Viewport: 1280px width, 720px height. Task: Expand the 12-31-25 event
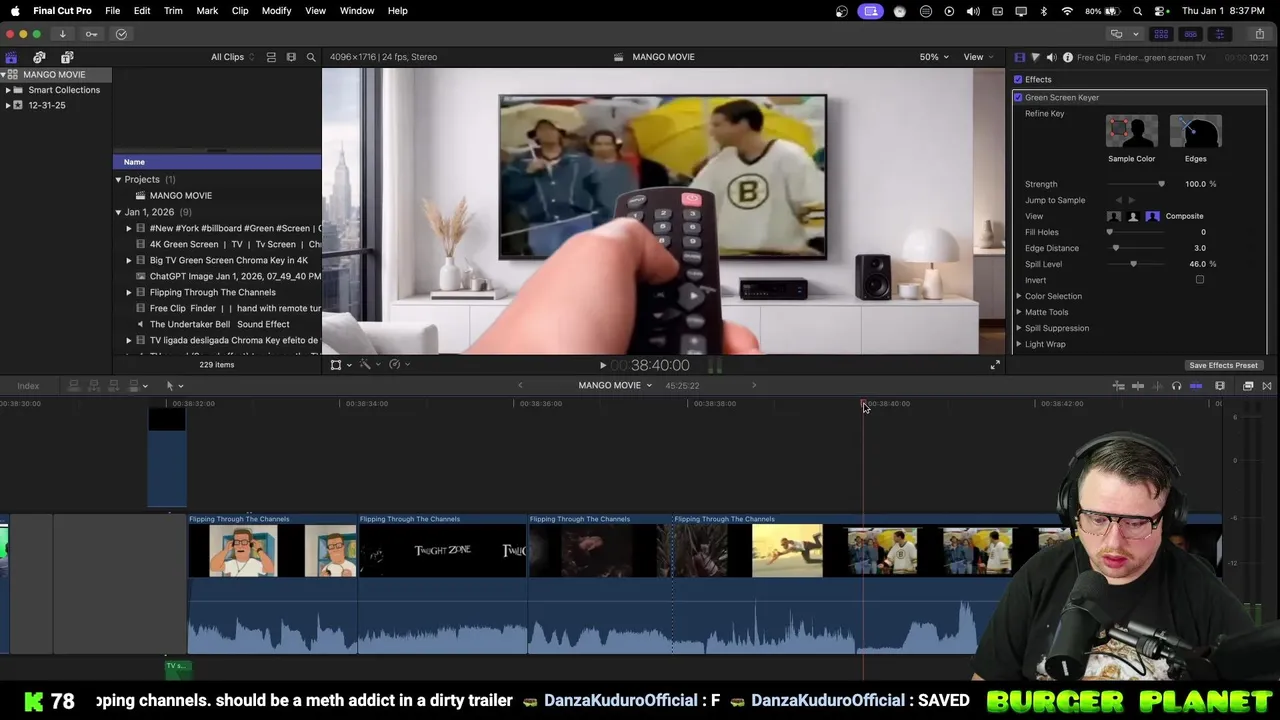8,105
